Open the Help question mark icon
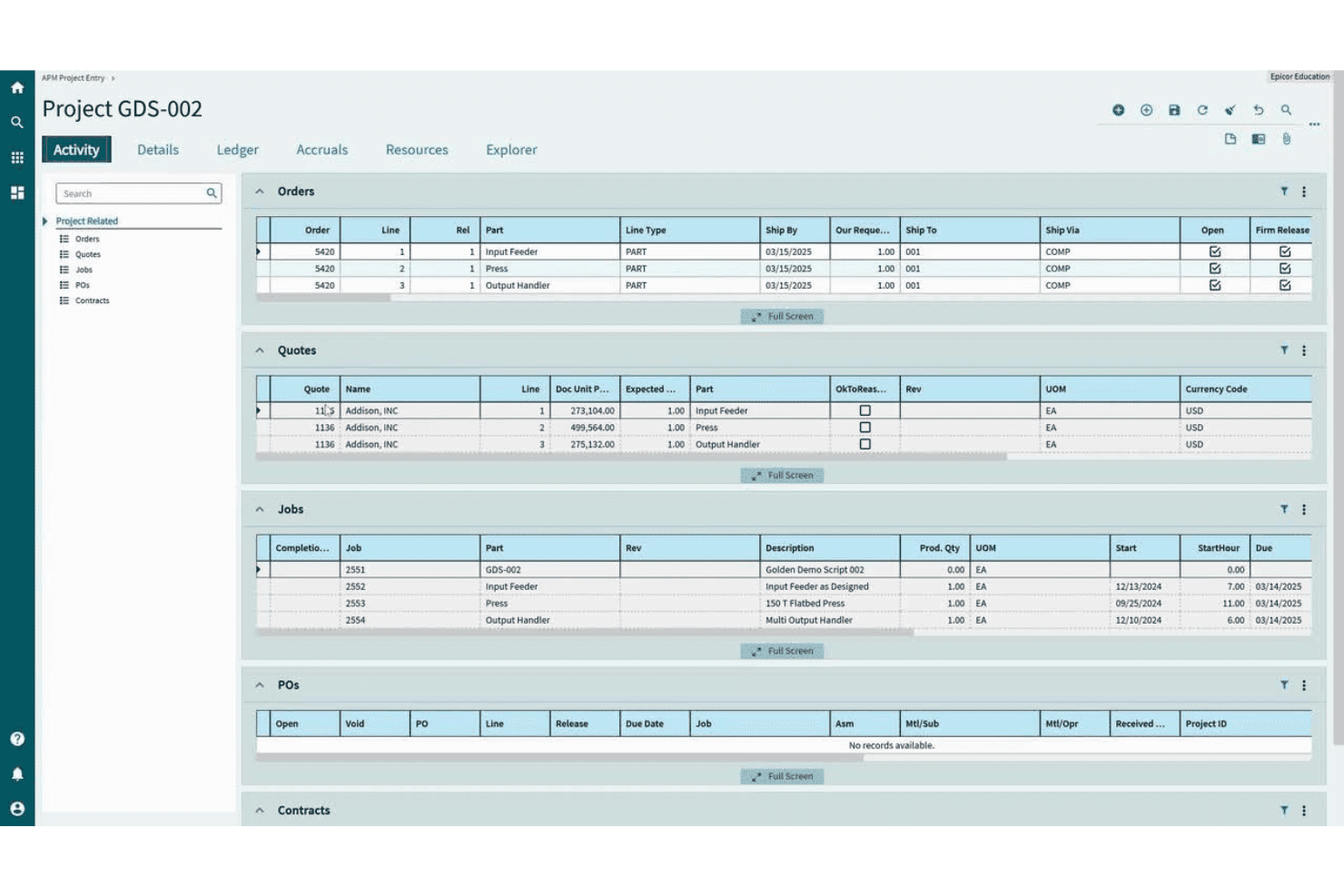 [x=17, y=739]
